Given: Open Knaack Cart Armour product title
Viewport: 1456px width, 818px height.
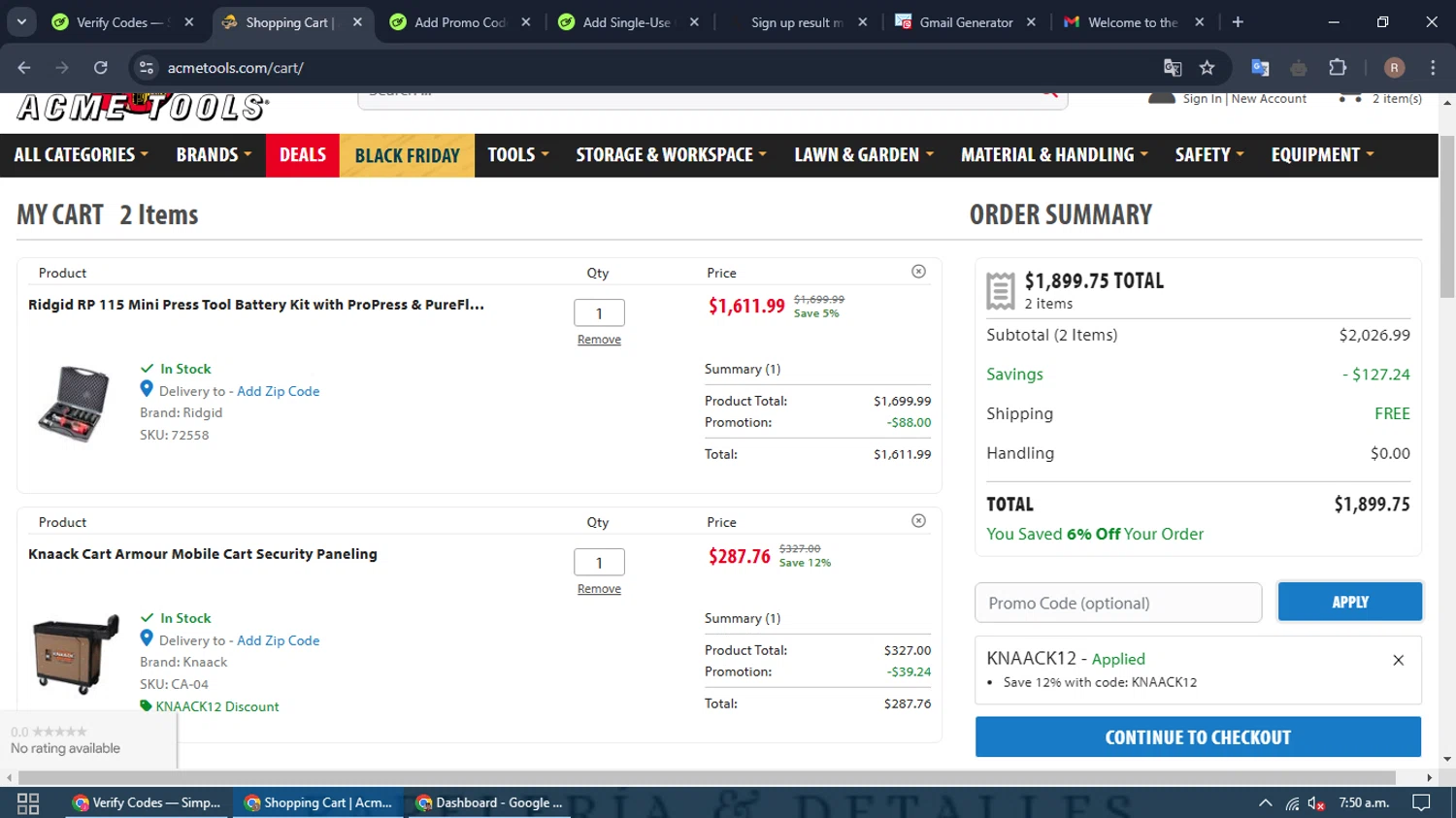Looking at the screenshot, I should [x=203, y=554].
